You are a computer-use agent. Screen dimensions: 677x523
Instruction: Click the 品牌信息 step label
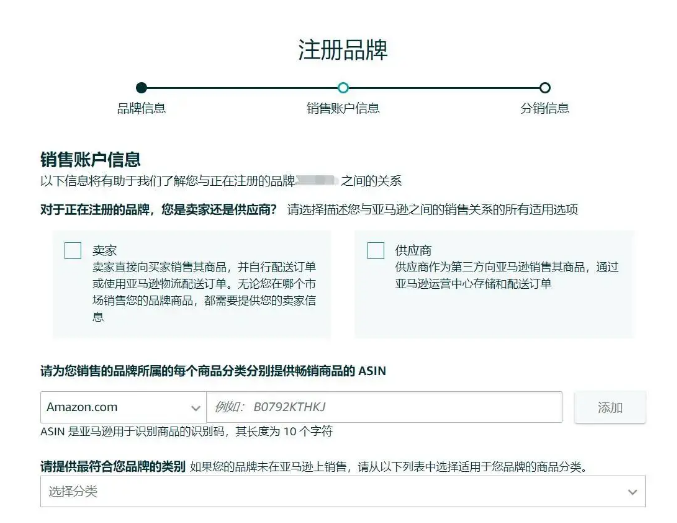[x=142, y=108]
